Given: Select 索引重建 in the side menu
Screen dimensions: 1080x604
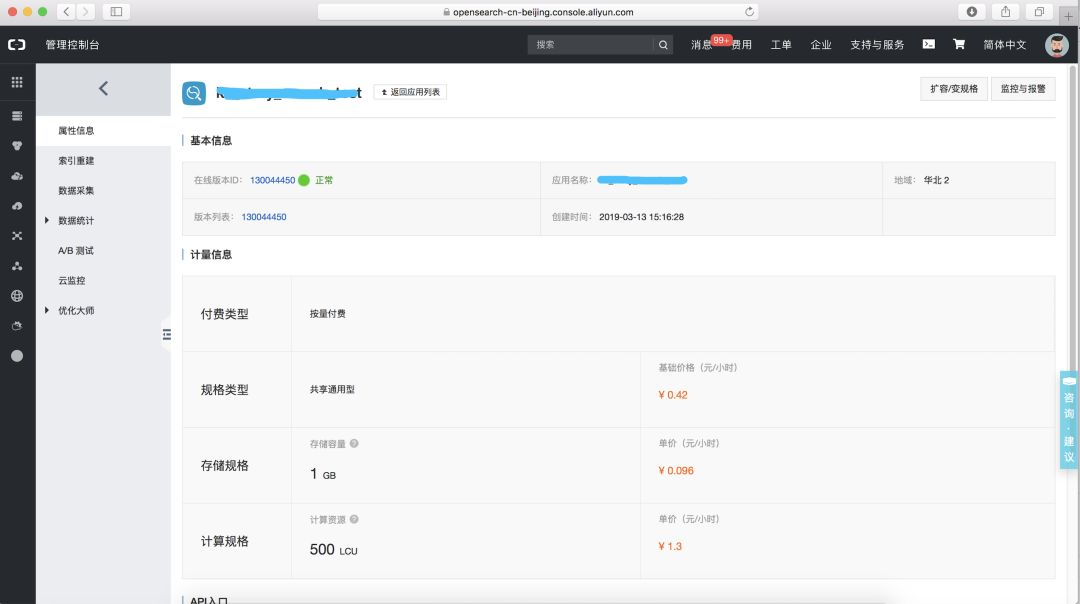Looking at the screenshot, I should (x=76, y=160).
